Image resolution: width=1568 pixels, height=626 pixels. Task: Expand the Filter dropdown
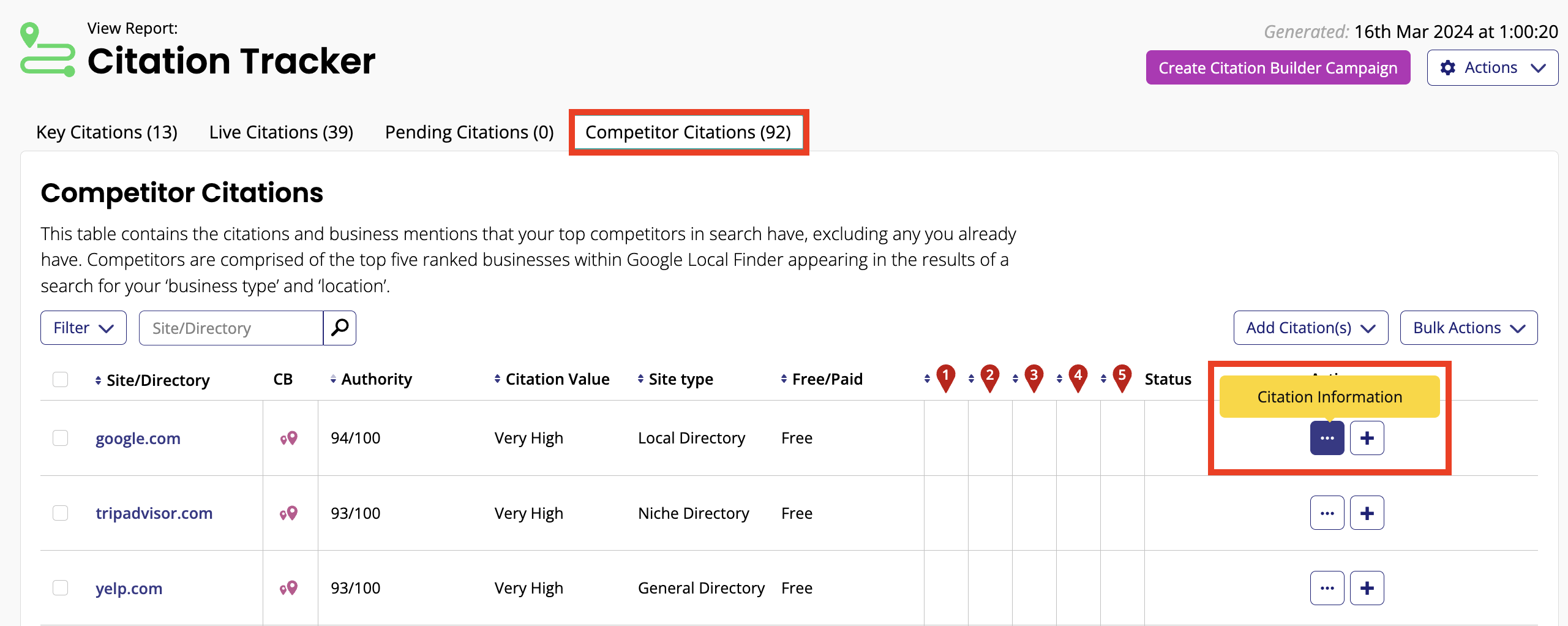tap(83, 327)
